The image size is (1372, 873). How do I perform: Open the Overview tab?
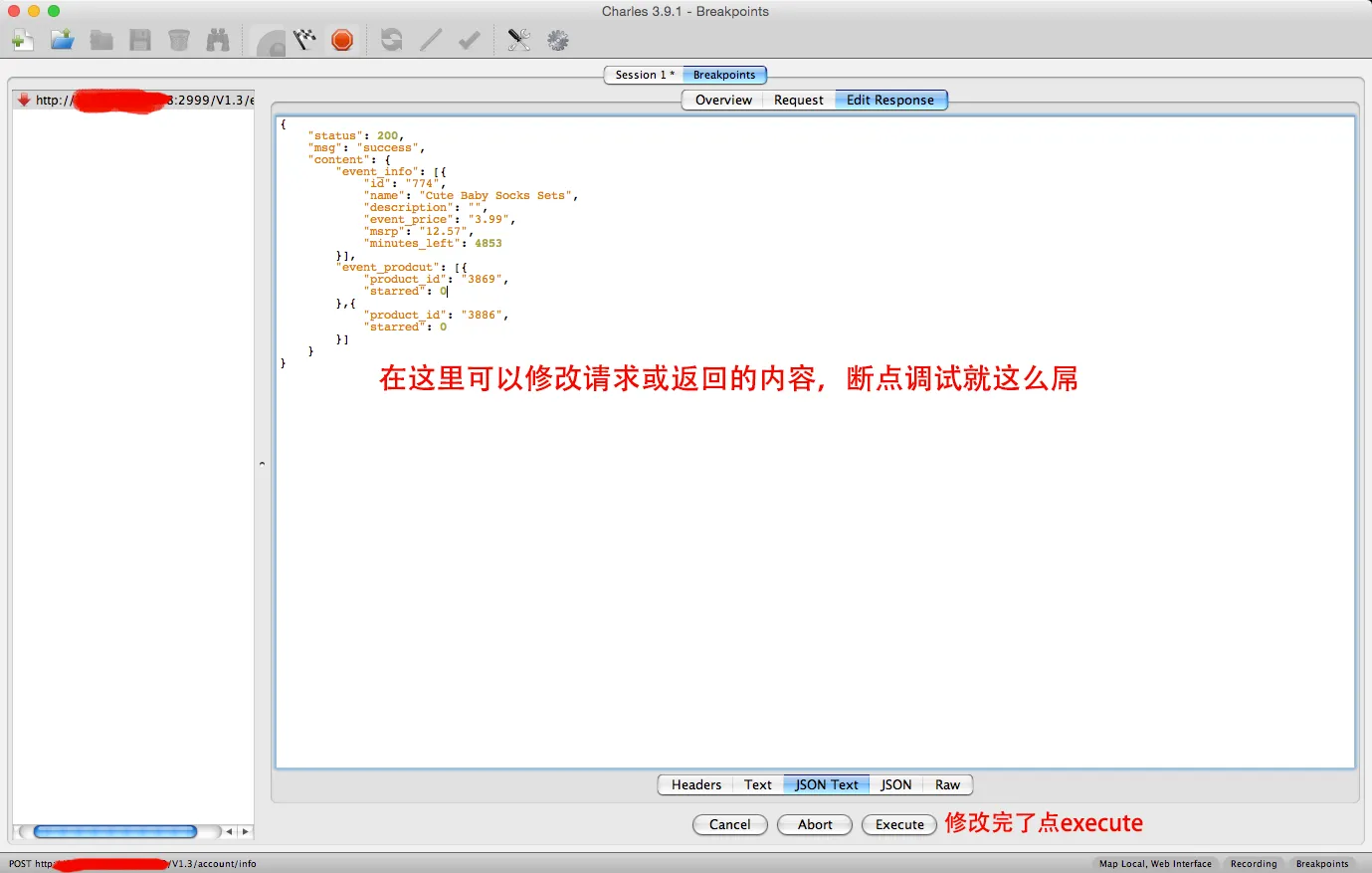(723, 100)
